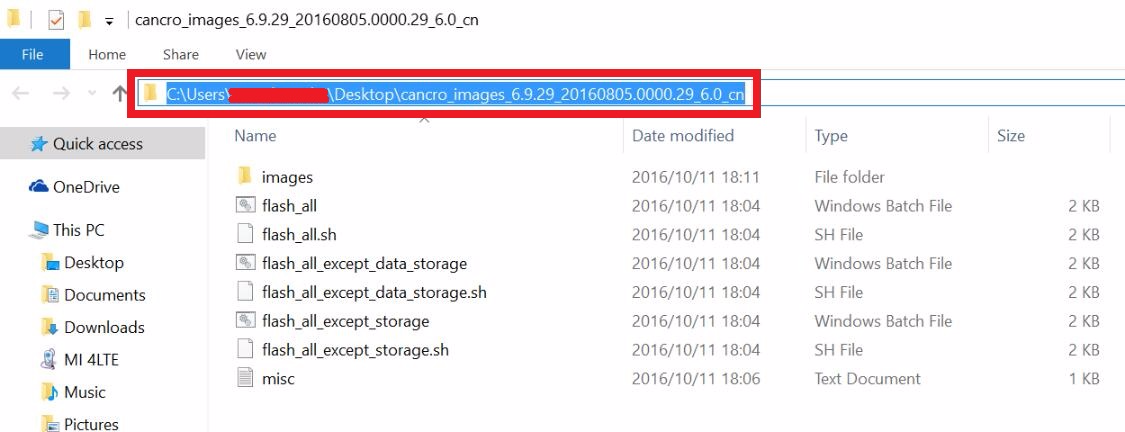Select the images folder icon
The image size is (1125, 432).
246,177
